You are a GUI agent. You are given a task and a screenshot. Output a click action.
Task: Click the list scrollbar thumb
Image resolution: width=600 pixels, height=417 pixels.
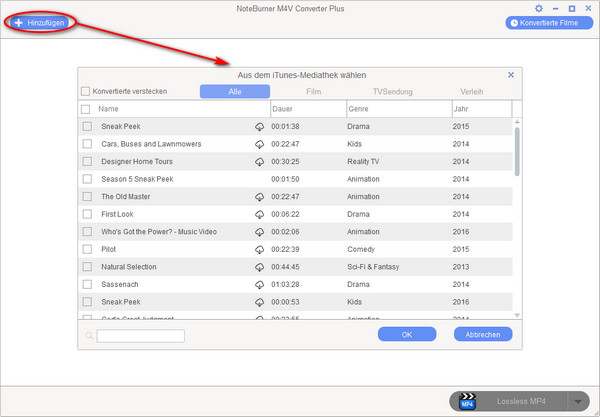coord(517,151)
